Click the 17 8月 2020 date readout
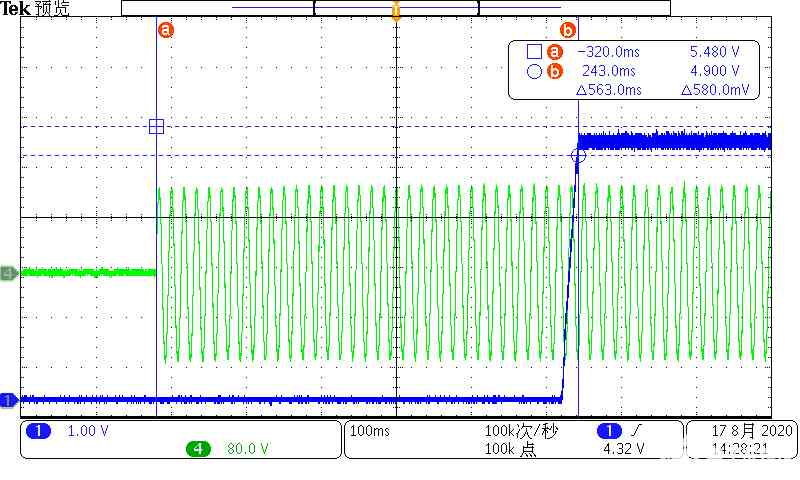 pos(752,432)
